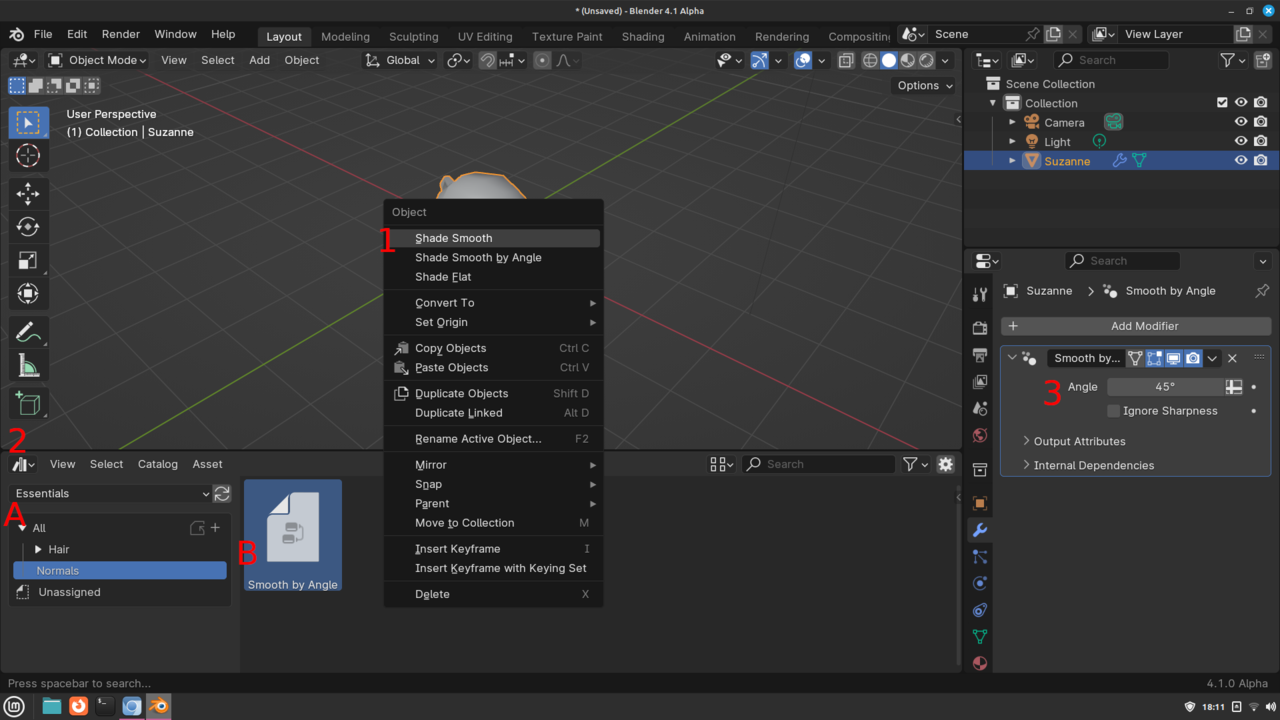Open the Material properties tab

(980, 663)
